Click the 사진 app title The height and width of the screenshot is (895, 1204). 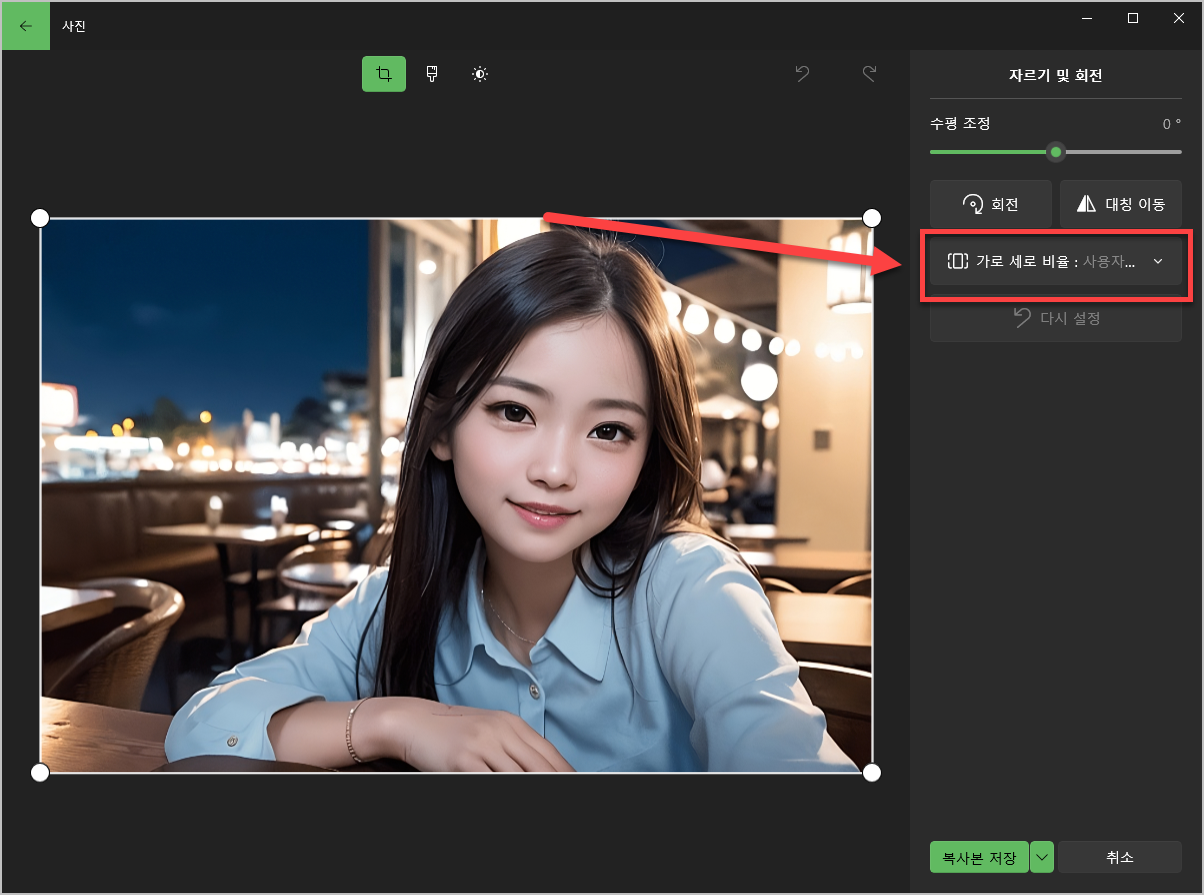pyautogui.click(x=74, y=26)
